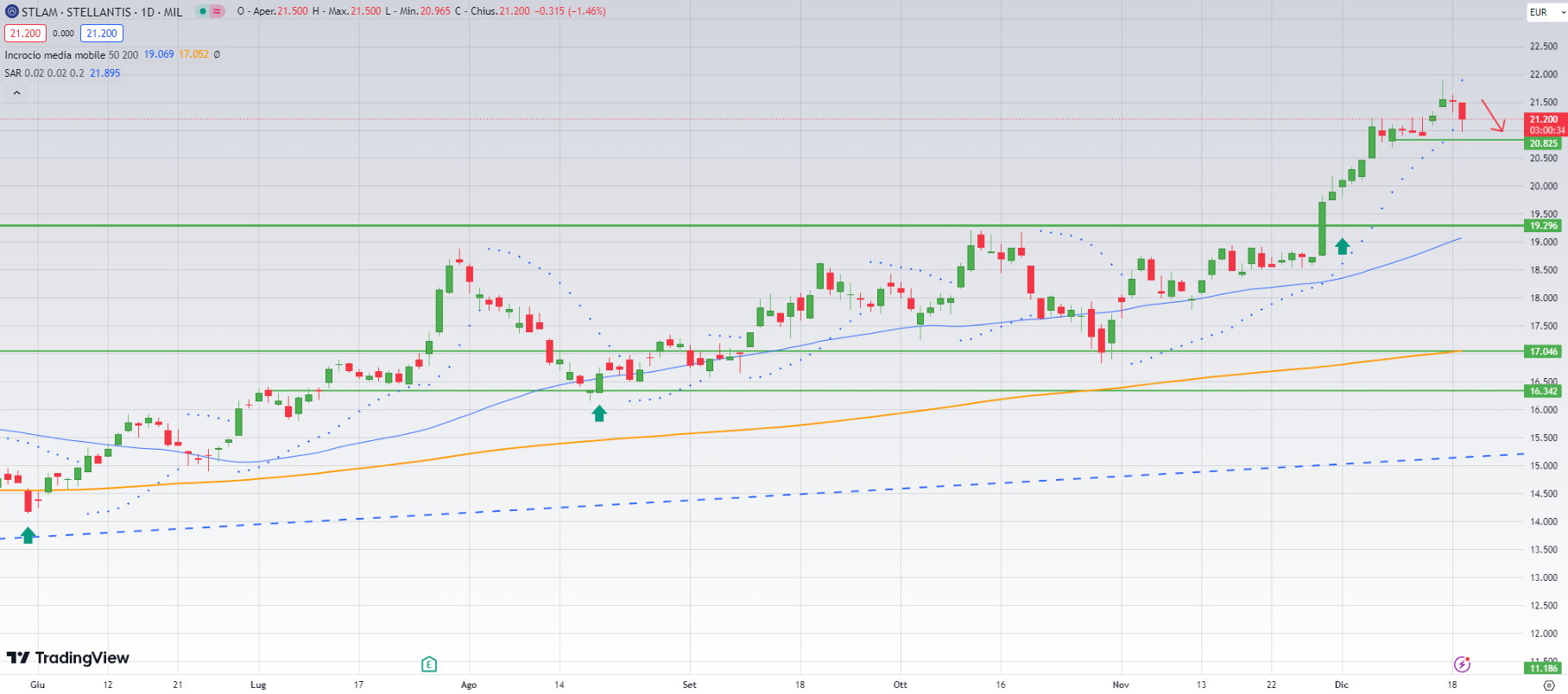The height and width of the screenshot is (694, 1568).
Task: Click the green market status dot
Action: click(202, 11)
